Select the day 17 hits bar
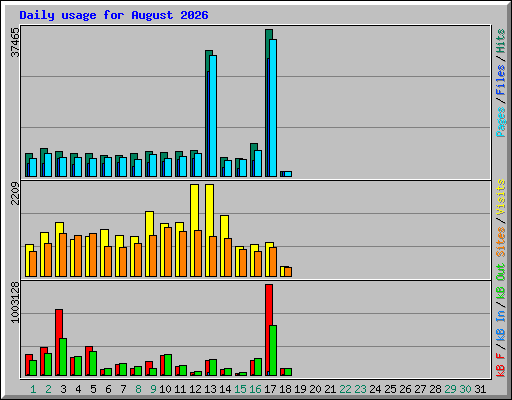 tap(269, 43)
